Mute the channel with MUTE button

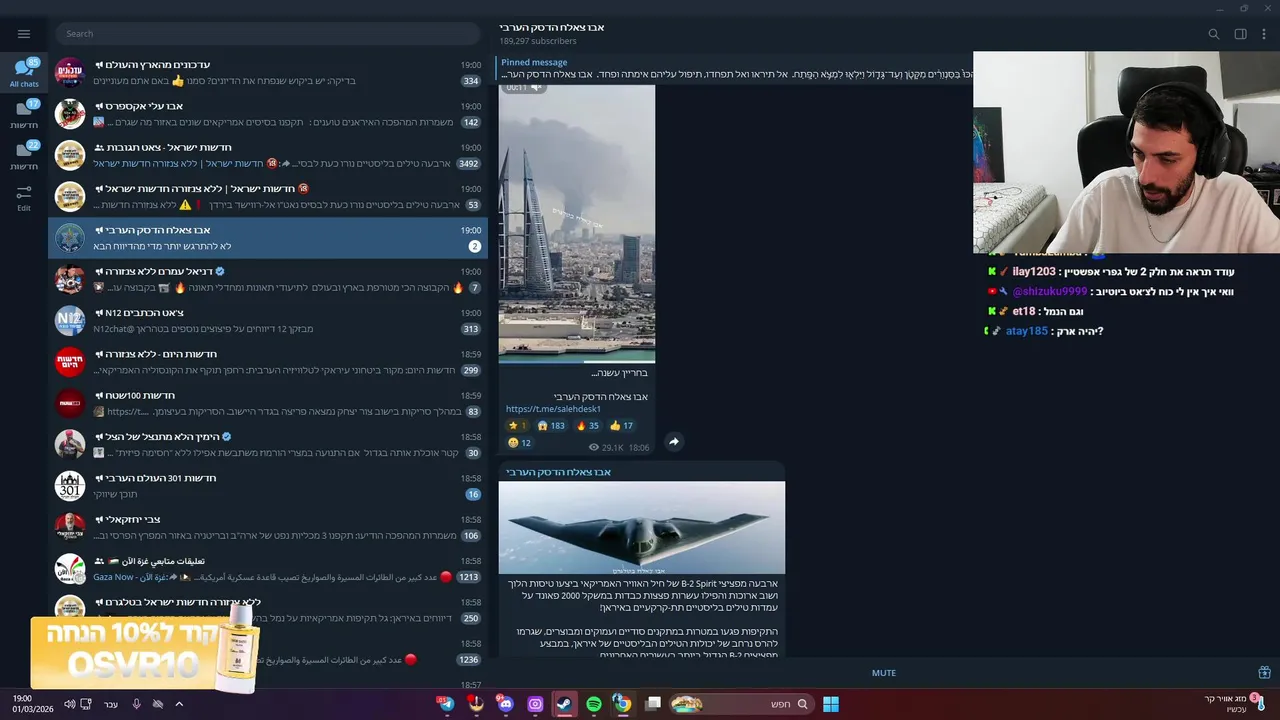[x=883, y=673]
